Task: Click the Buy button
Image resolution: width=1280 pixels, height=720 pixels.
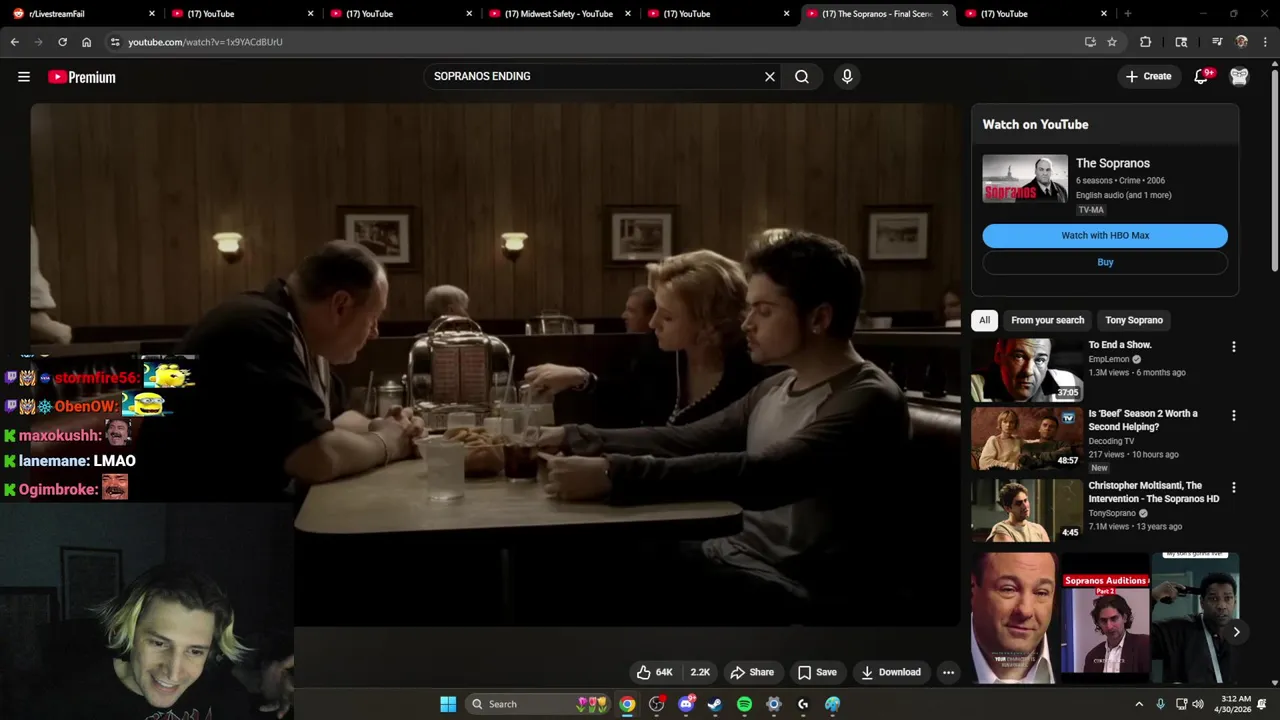Action: (1105, 262)
